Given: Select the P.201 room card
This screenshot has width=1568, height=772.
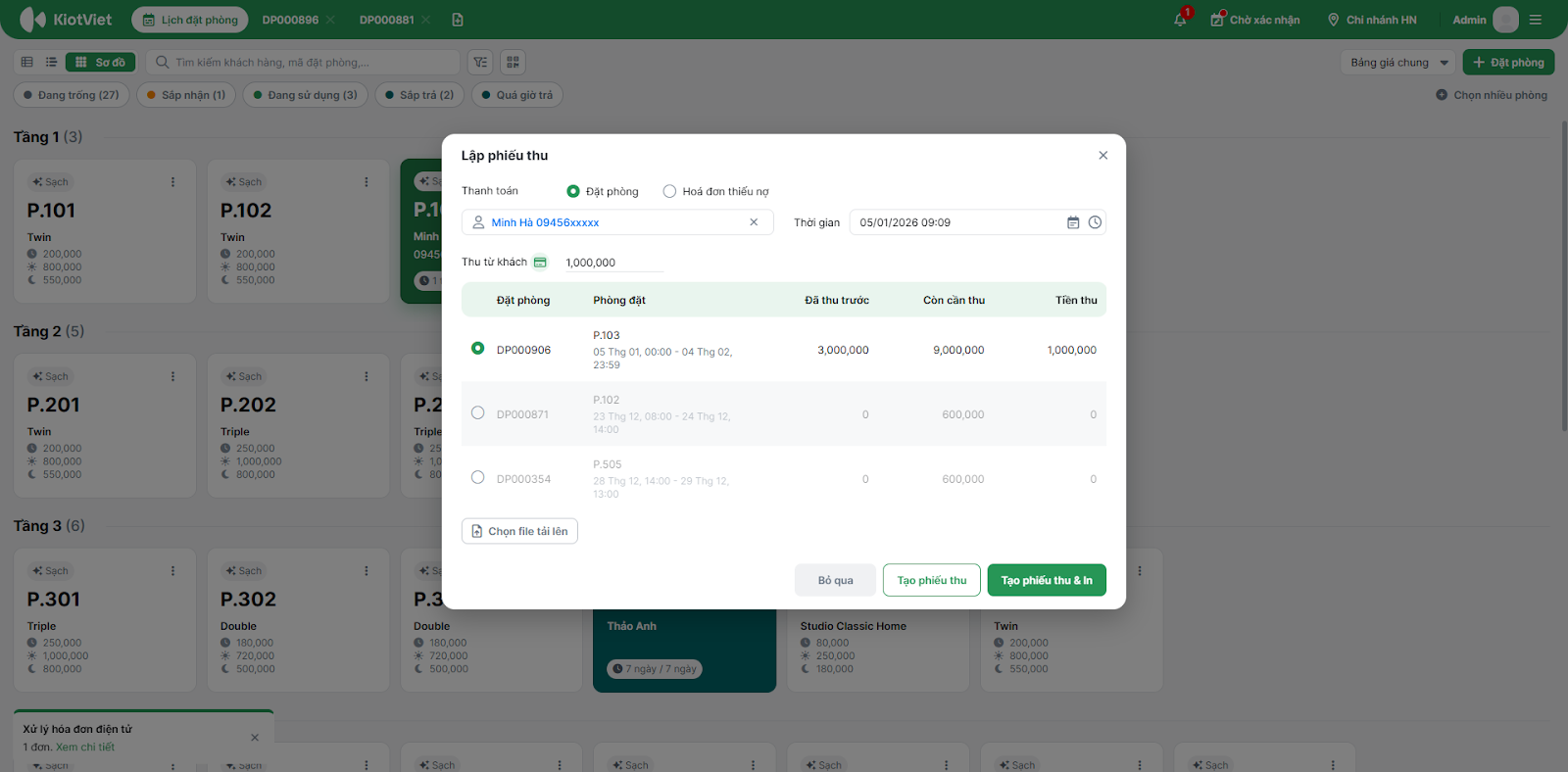Looking at the screenshot, I should (x=105, y=426).
